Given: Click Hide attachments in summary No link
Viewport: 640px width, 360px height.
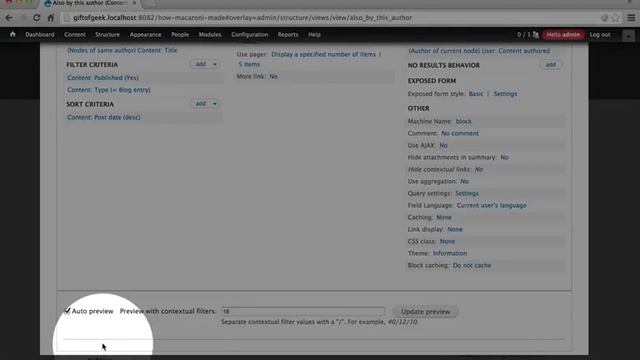Looking at the screenshot, I should 504,157.
